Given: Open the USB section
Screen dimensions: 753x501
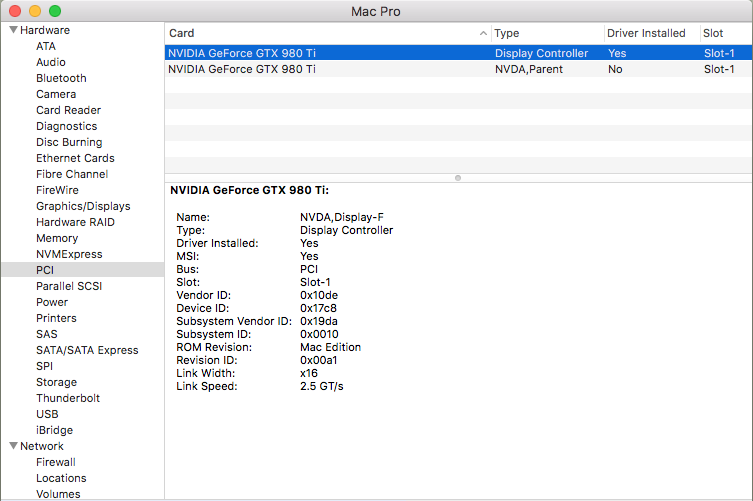Looking at the screenshot, I should 47,414.
